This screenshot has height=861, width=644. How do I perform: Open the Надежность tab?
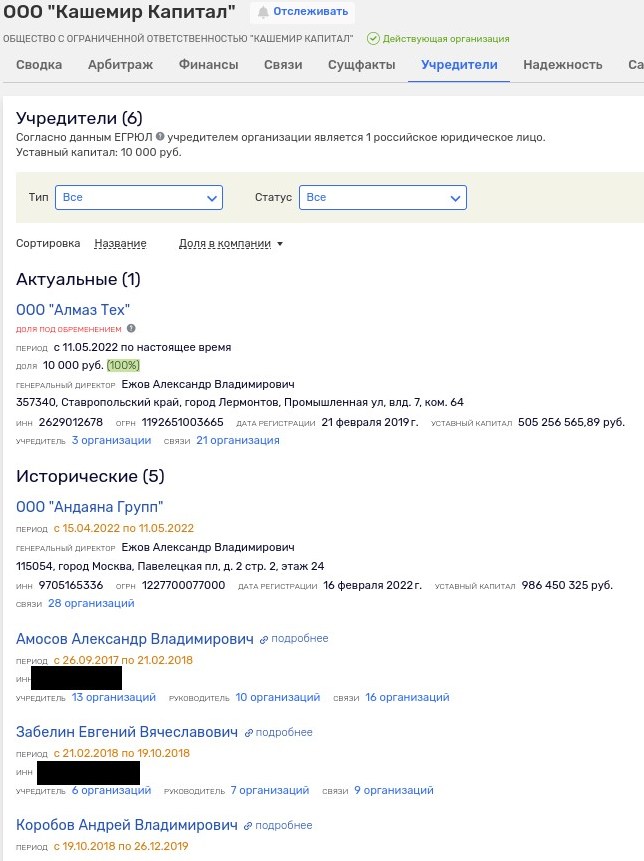click(x=563, y=65)
